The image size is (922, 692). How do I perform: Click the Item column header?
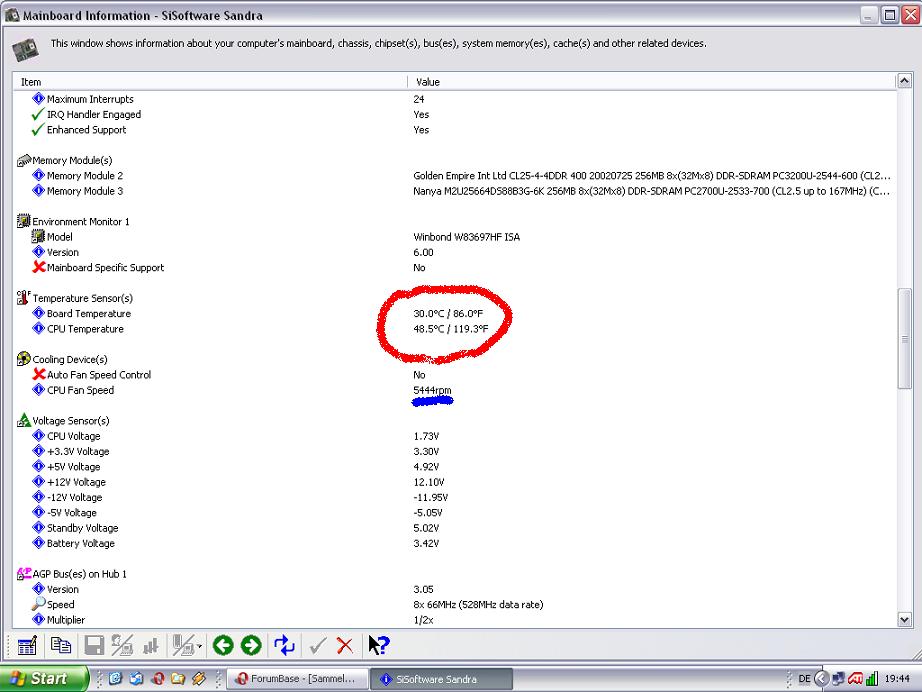click(x=210, y=82)
